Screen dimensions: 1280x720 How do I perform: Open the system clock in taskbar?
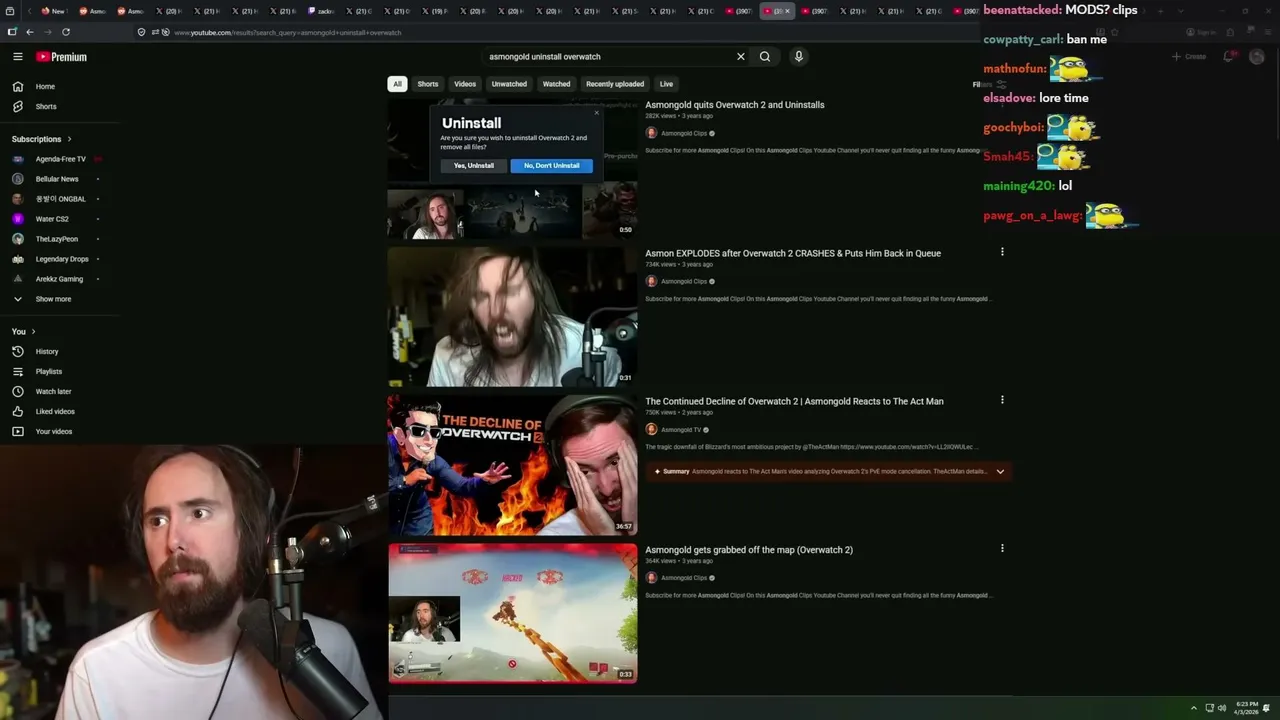click(x=1246, y=707)
